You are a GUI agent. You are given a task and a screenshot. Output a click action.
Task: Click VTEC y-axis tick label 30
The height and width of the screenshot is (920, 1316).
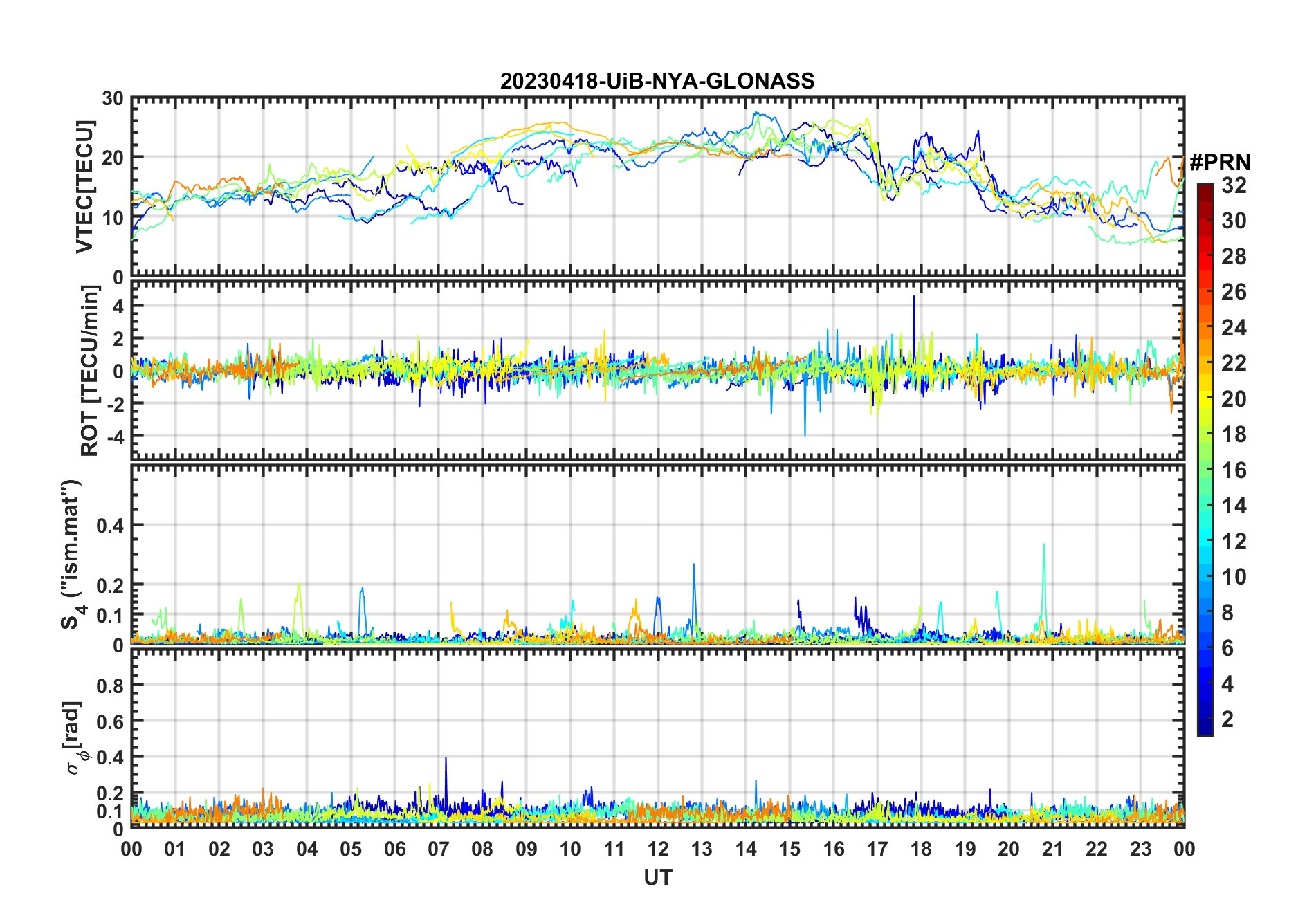(x=113, y=98)
